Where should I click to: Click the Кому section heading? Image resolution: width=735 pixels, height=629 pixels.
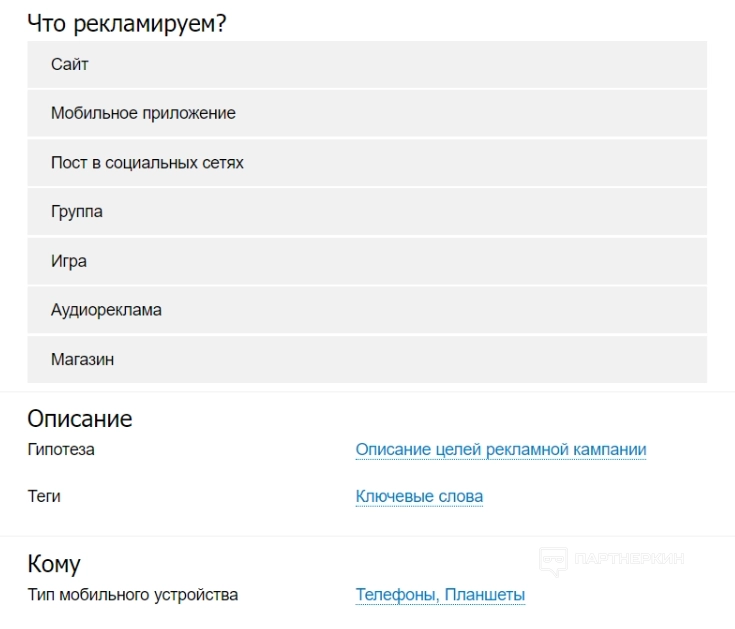pyautogui.click(x=54, y=564)
